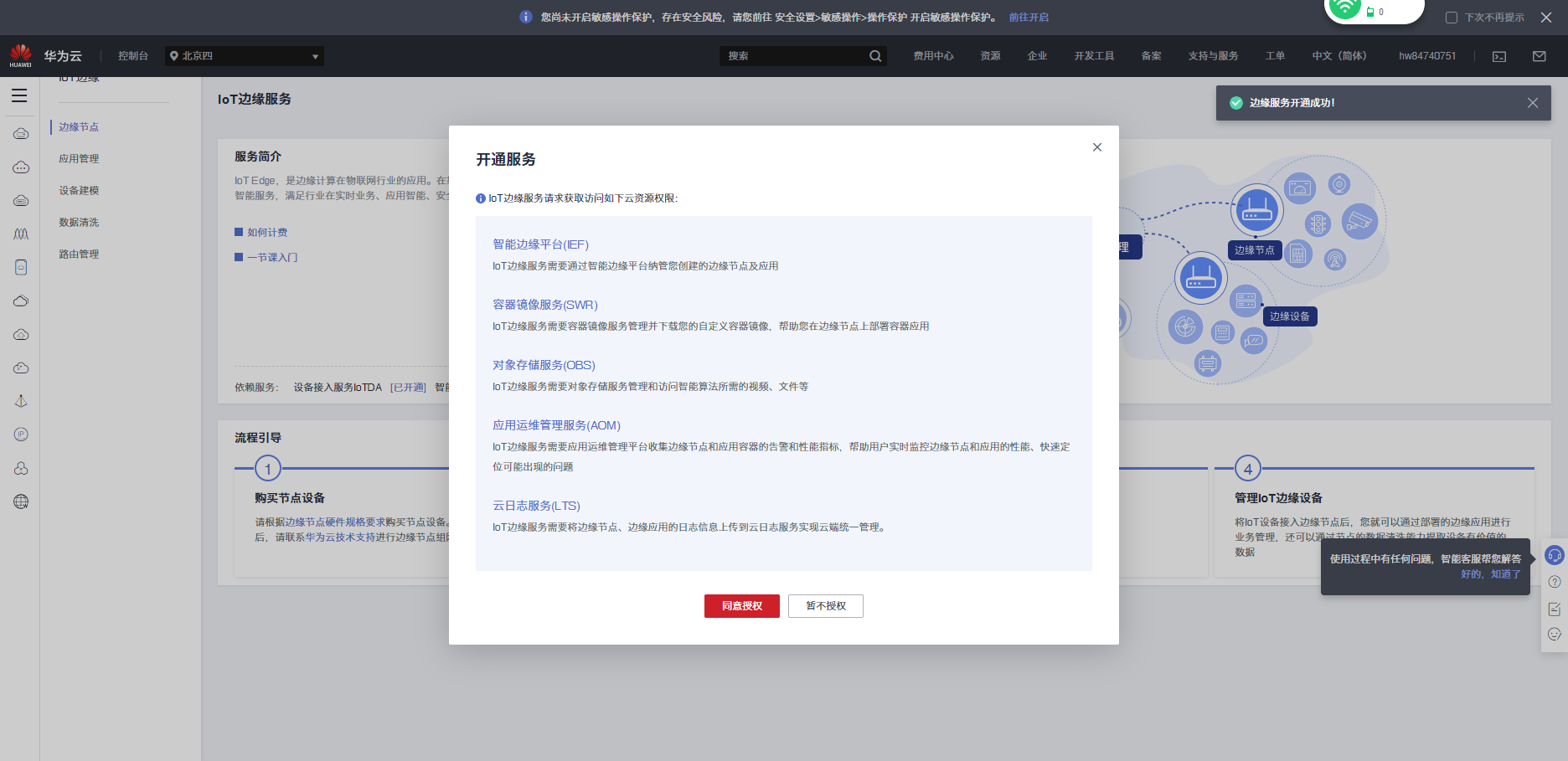Screen dimensions: 1568x761
Task: Click the 暂不授权 button
Action: click(826, 606)
